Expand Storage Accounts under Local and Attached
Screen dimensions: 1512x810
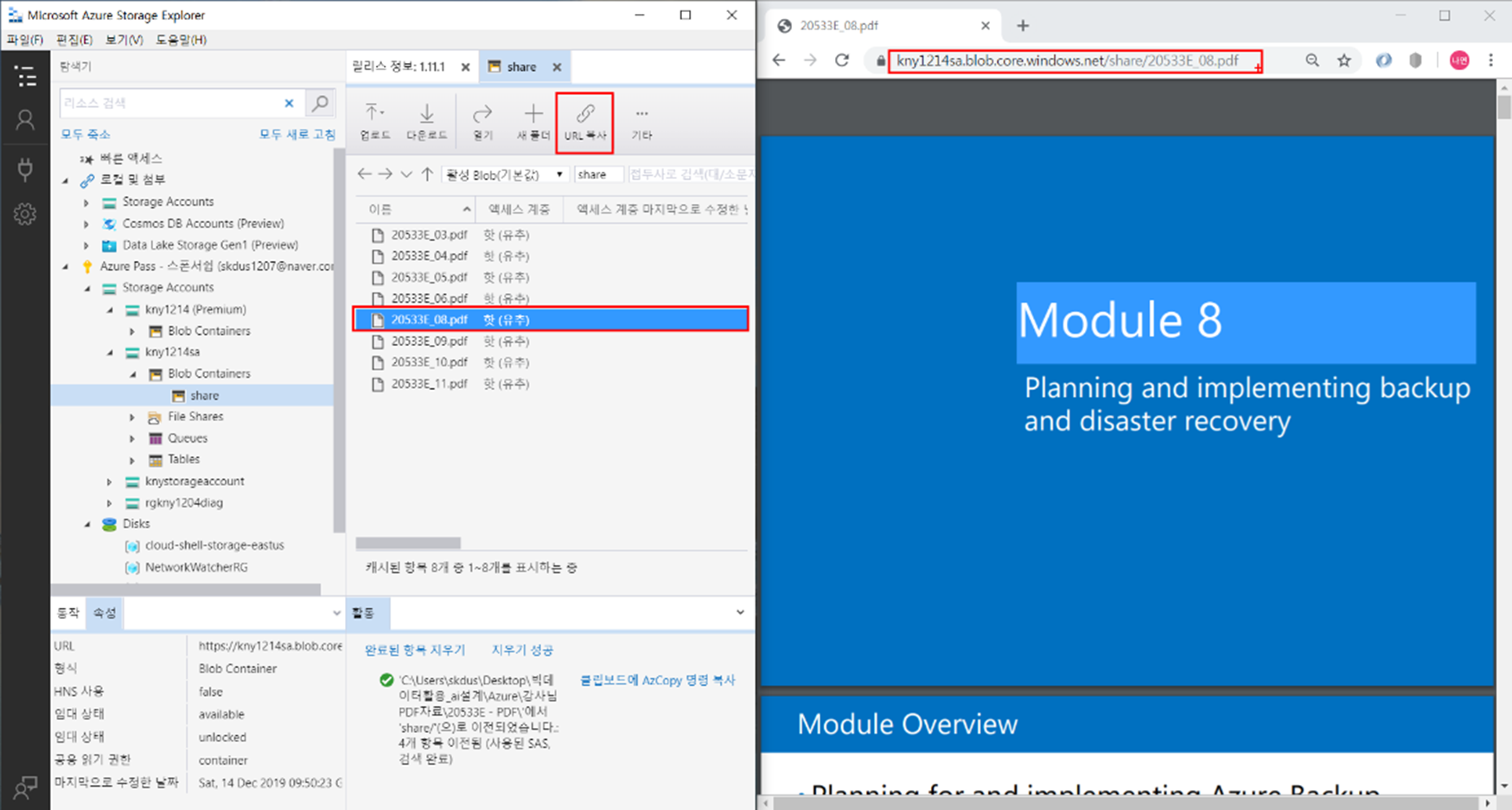coord(86,202)
